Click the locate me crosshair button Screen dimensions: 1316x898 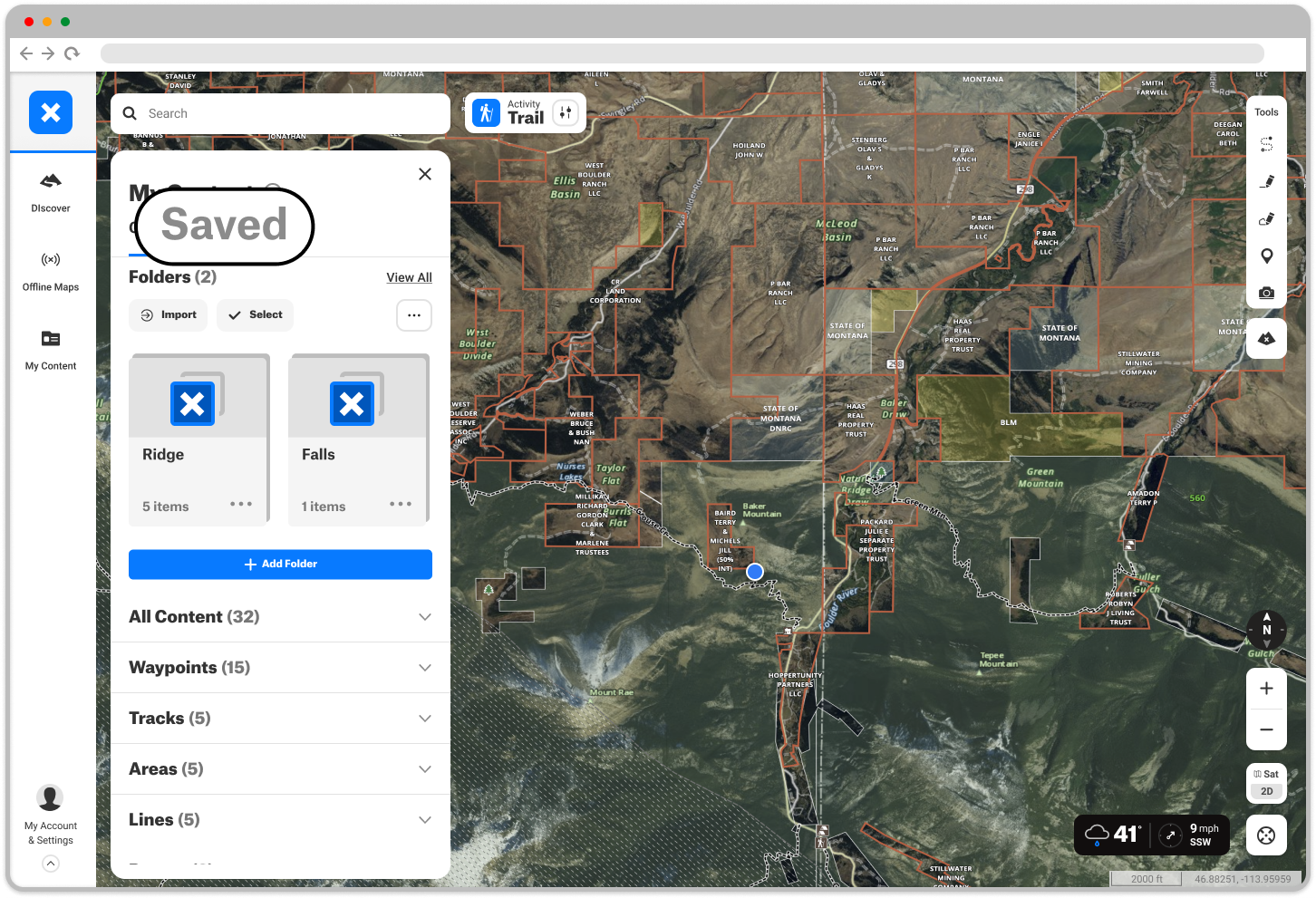1266,835
